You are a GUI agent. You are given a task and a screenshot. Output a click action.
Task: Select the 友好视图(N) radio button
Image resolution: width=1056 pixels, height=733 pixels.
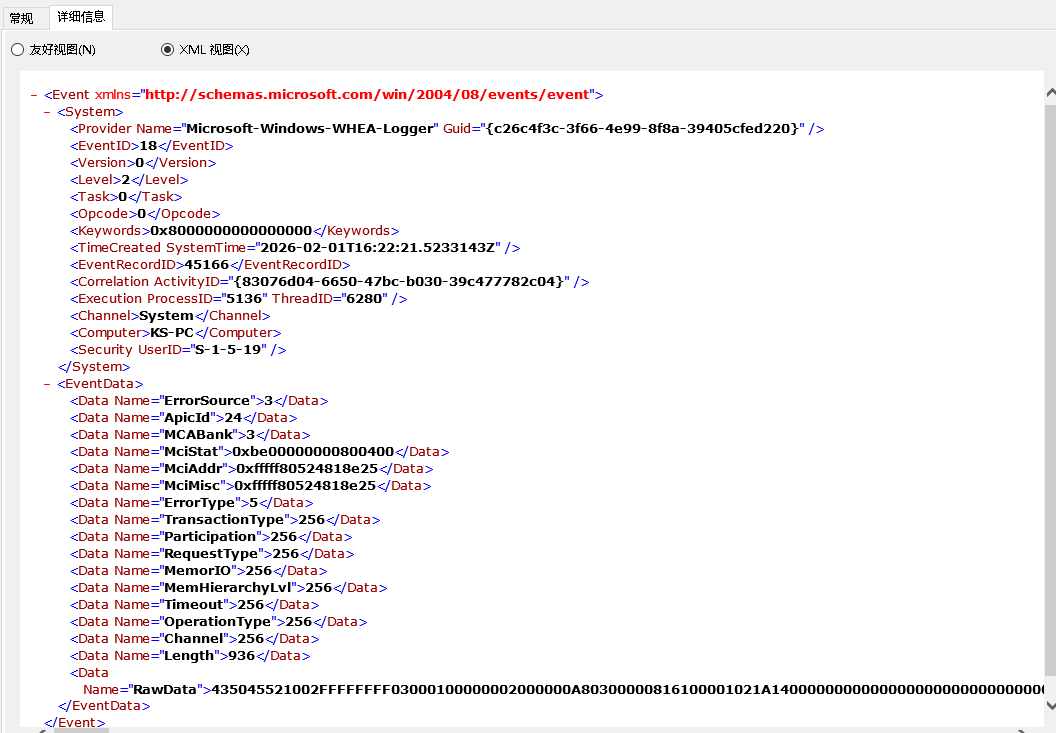pyautogui.click(x=17, y=49)
